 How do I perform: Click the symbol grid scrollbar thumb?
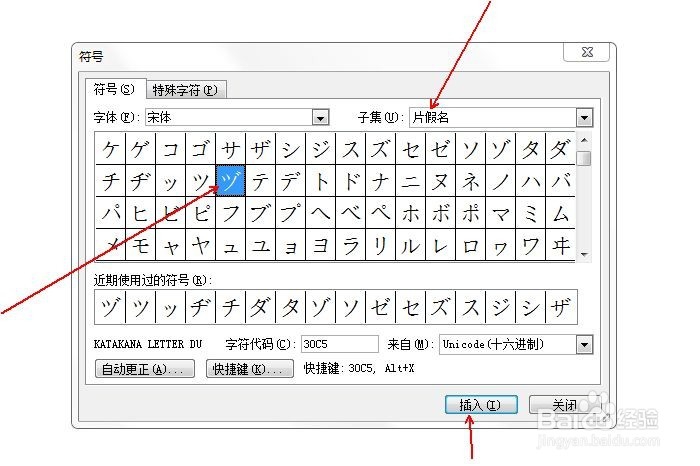tap(584, 158)
